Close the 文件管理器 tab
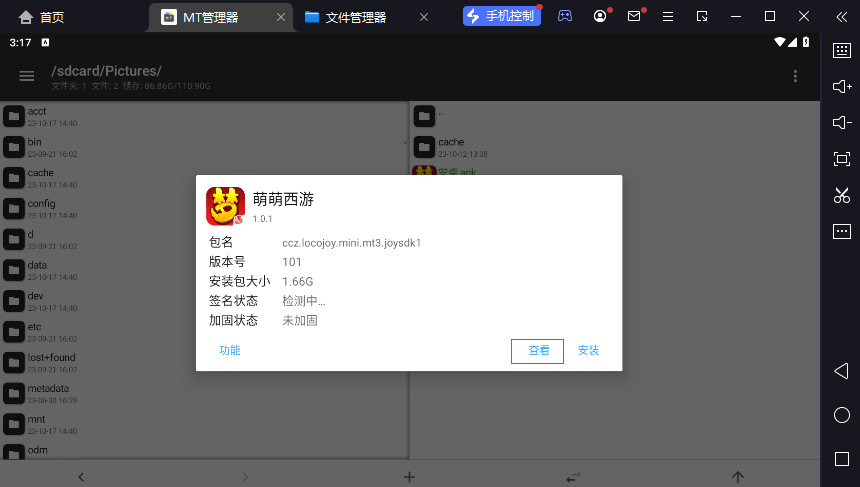Image resolution: width=860 pixels, height=487 pixels. (x=424, y=18)
